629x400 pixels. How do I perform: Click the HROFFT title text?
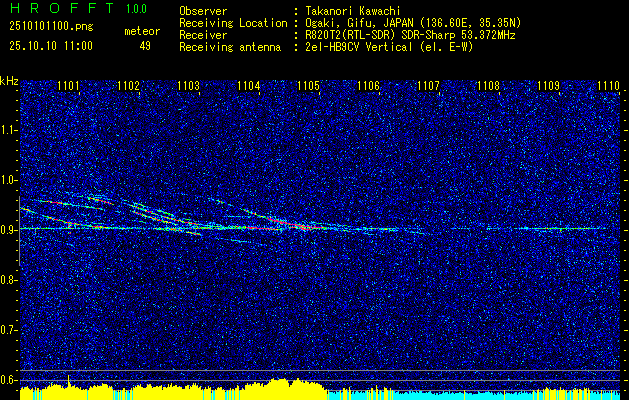coord(61,8)
